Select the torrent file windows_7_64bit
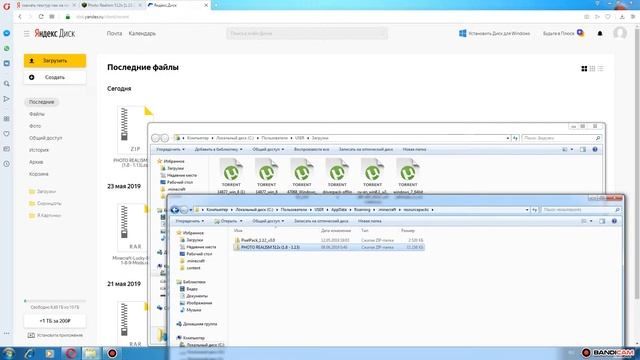 tap(408, 176)
